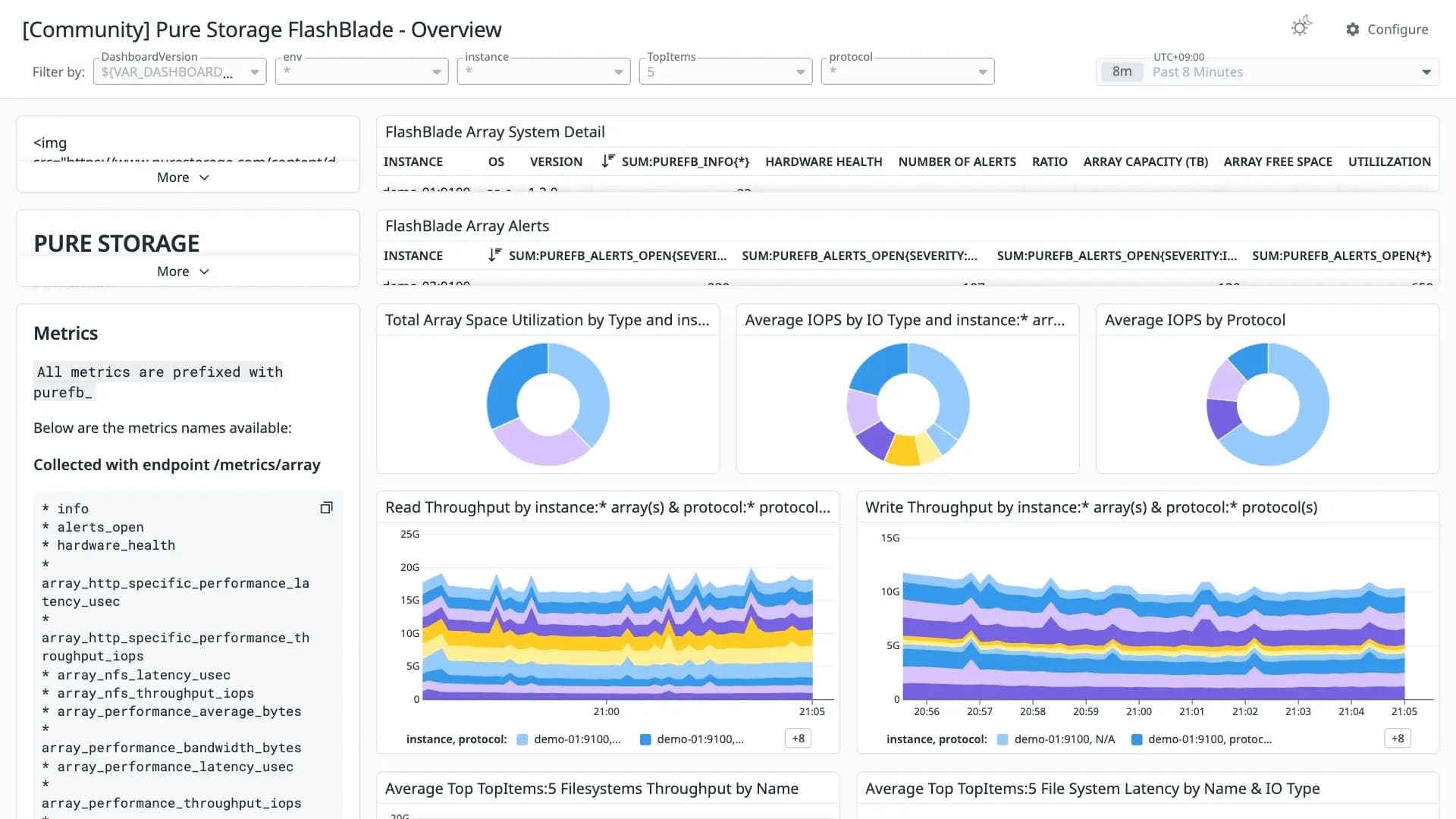Click the ARRAY FREE SPACE column header
This screenshot has width=1456, height=819.
[x=1278, y=162]
